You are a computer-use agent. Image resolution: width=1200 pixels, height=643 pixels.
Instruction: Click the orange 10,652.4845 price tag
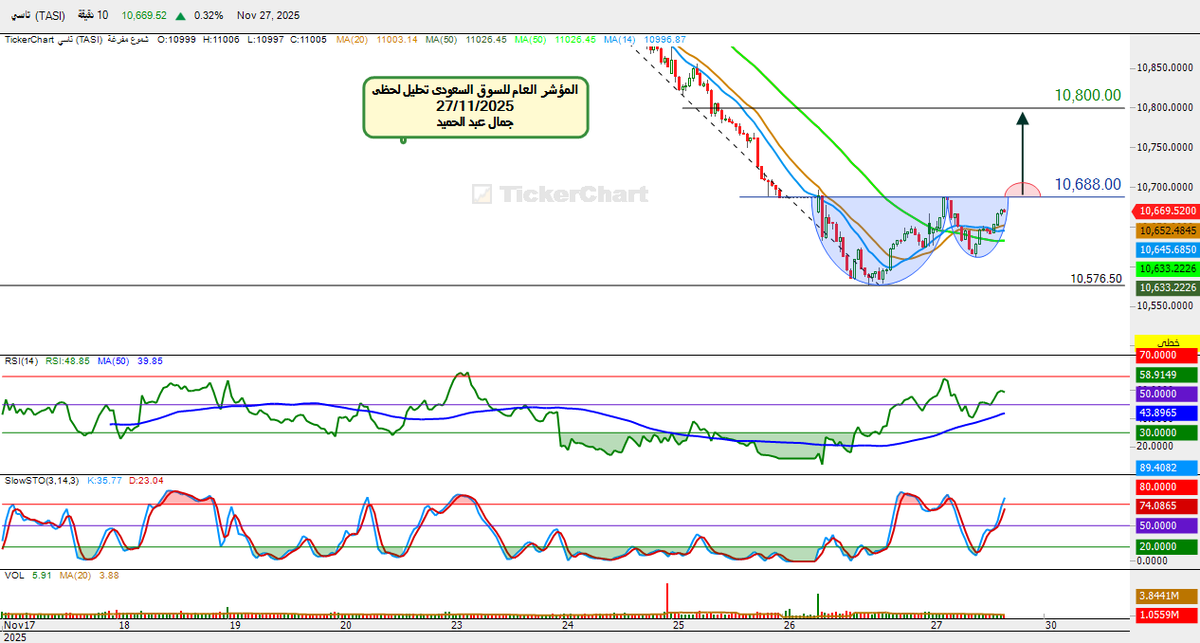pos(1165,230)
